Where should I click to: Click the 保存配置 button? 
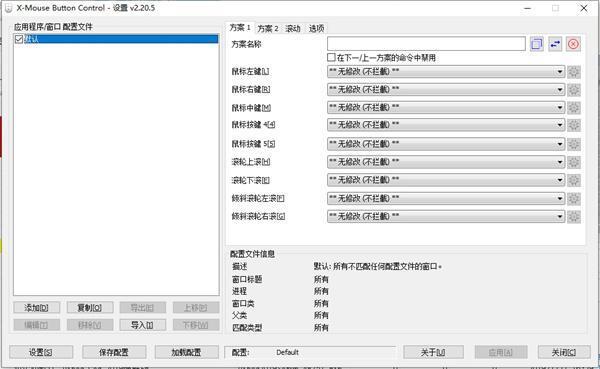coord(114,352)
